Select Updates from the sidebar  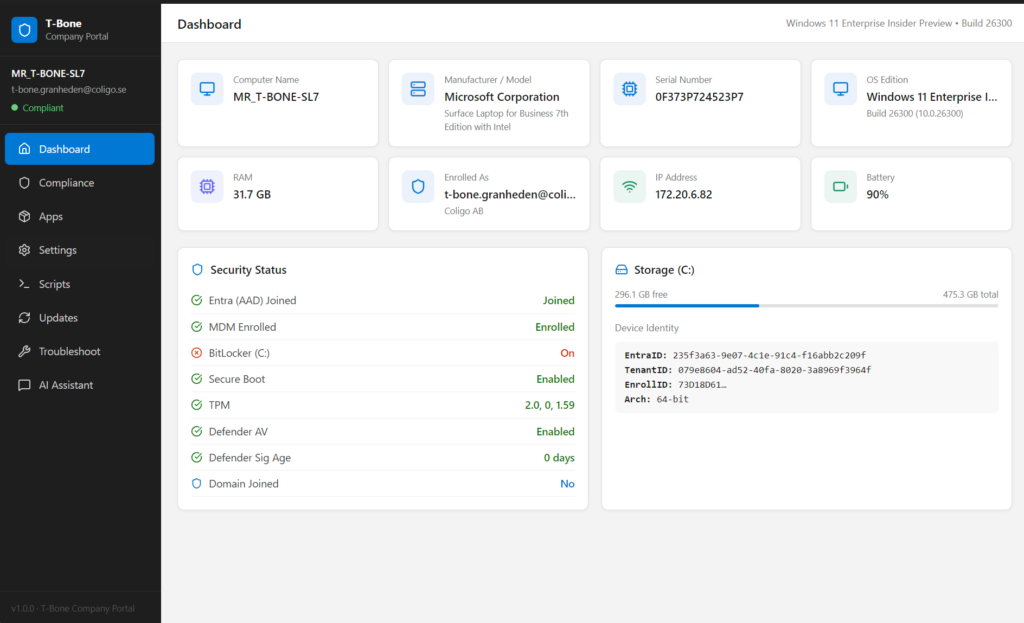coord(58,318)
